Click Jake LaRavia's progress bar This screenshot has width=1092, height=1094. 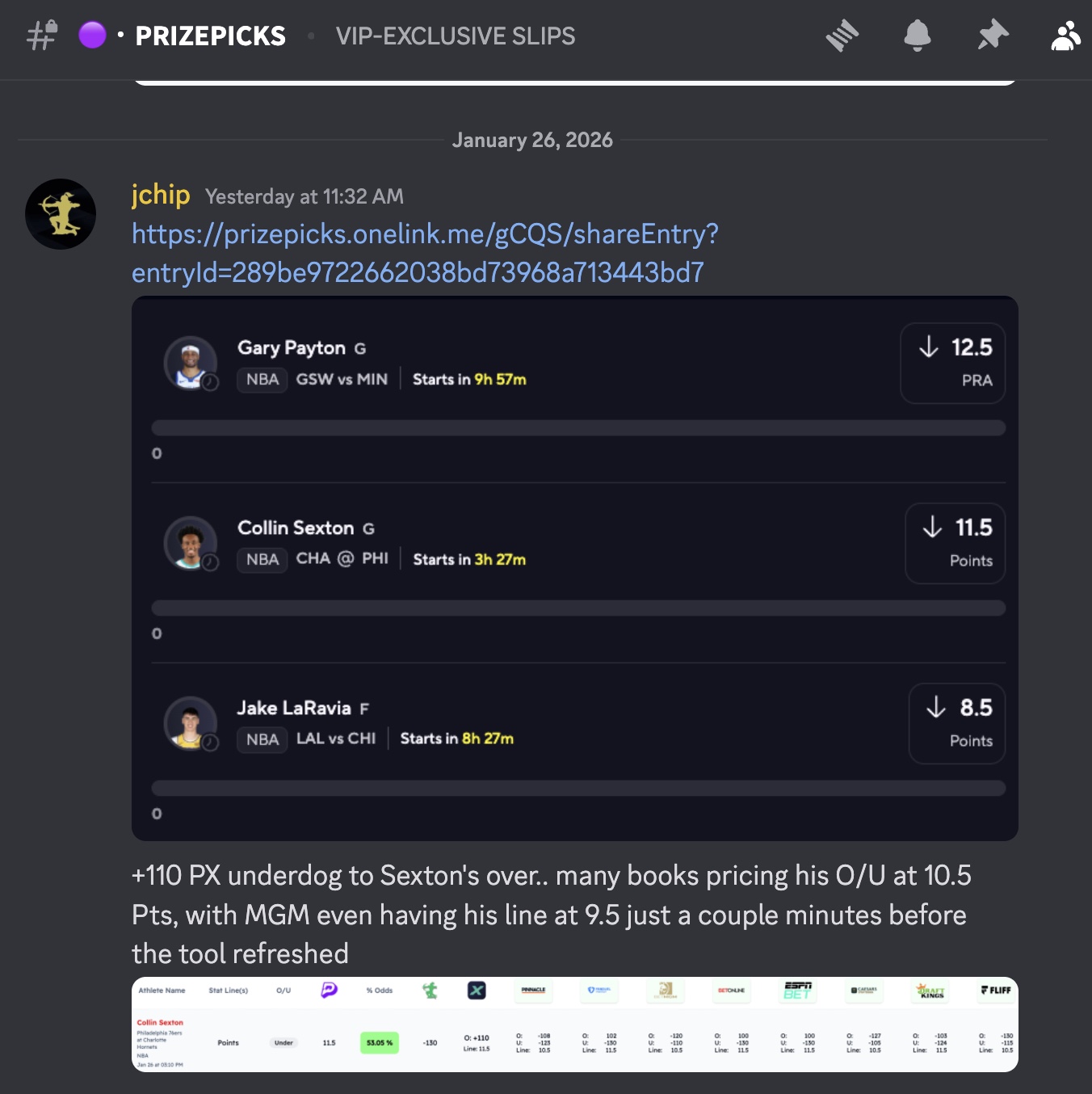tap(578, 789)
